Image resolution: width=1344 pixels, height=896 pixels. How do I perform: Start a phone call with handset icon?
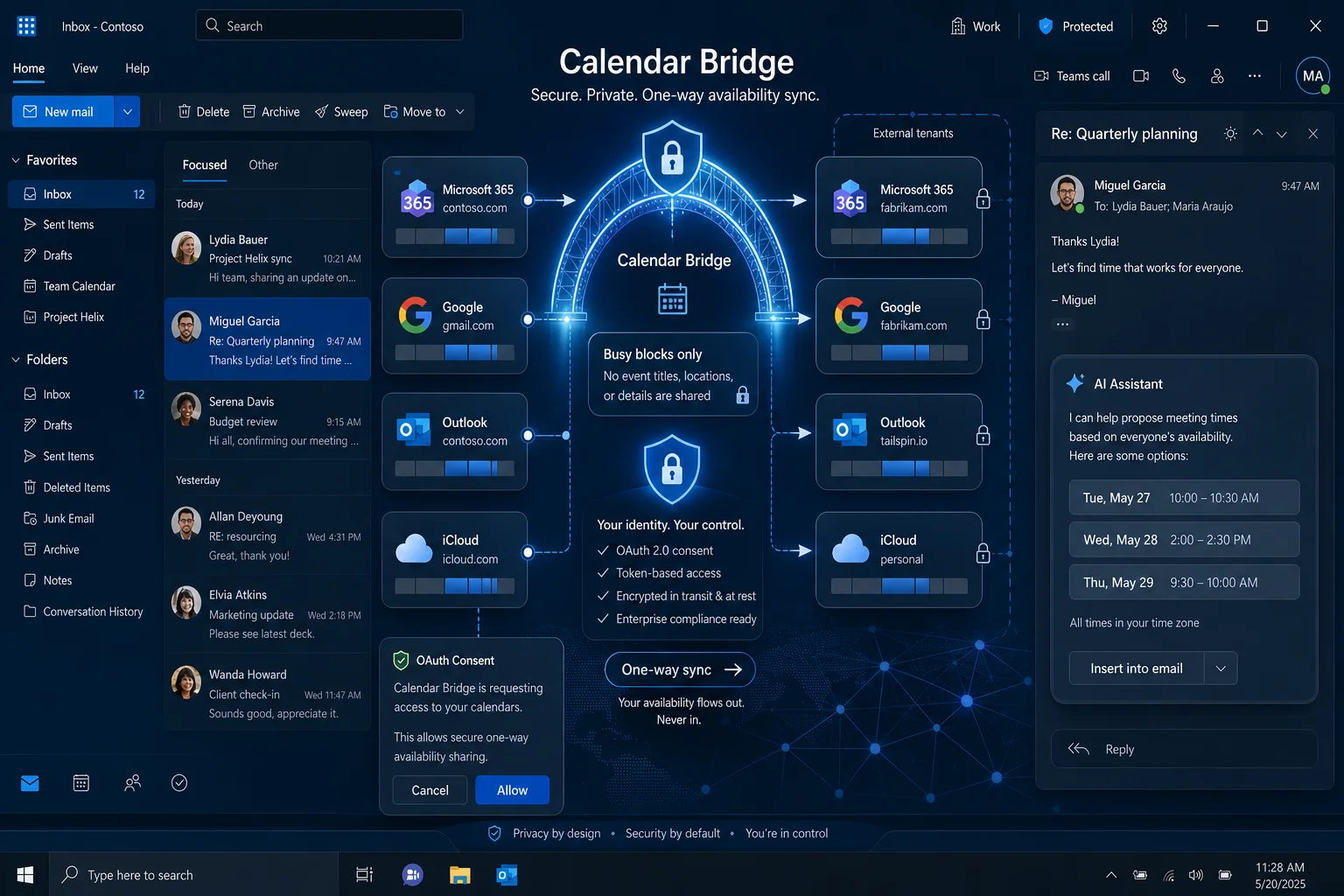pos(1179,76)
